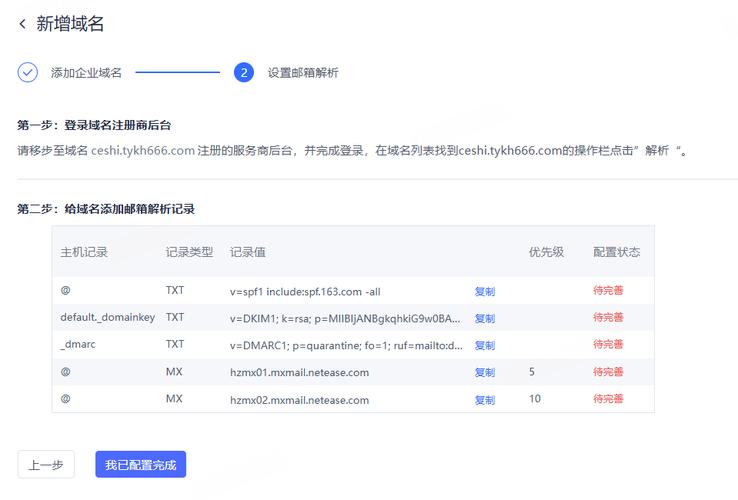This screenshot has width=738, height=500.
Task: Click the step 2 circle icon
Action: [243, 72]
